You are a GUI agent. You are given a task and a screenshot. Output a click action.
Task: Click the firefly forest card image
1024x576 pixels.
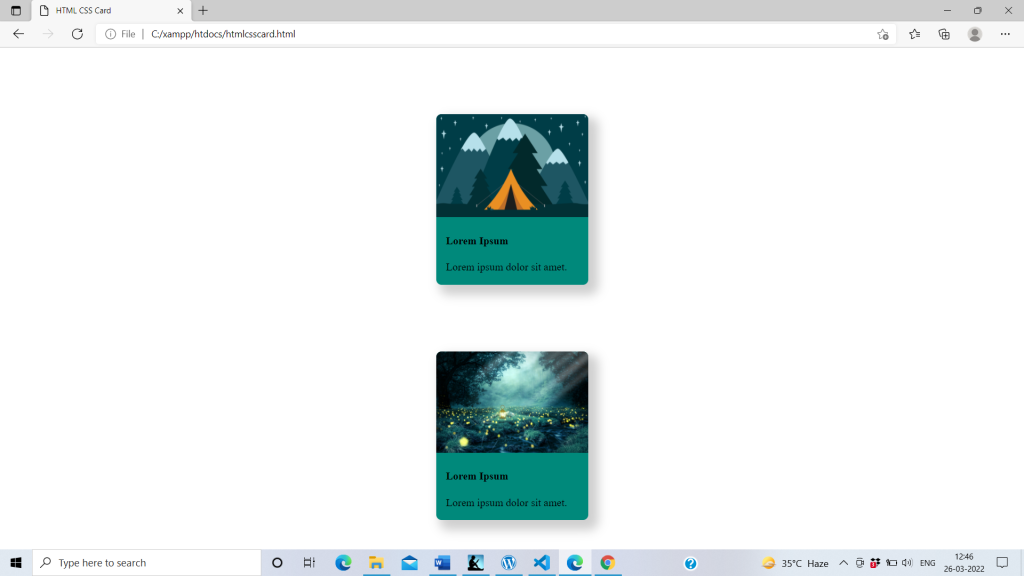[x=512, y=402]
